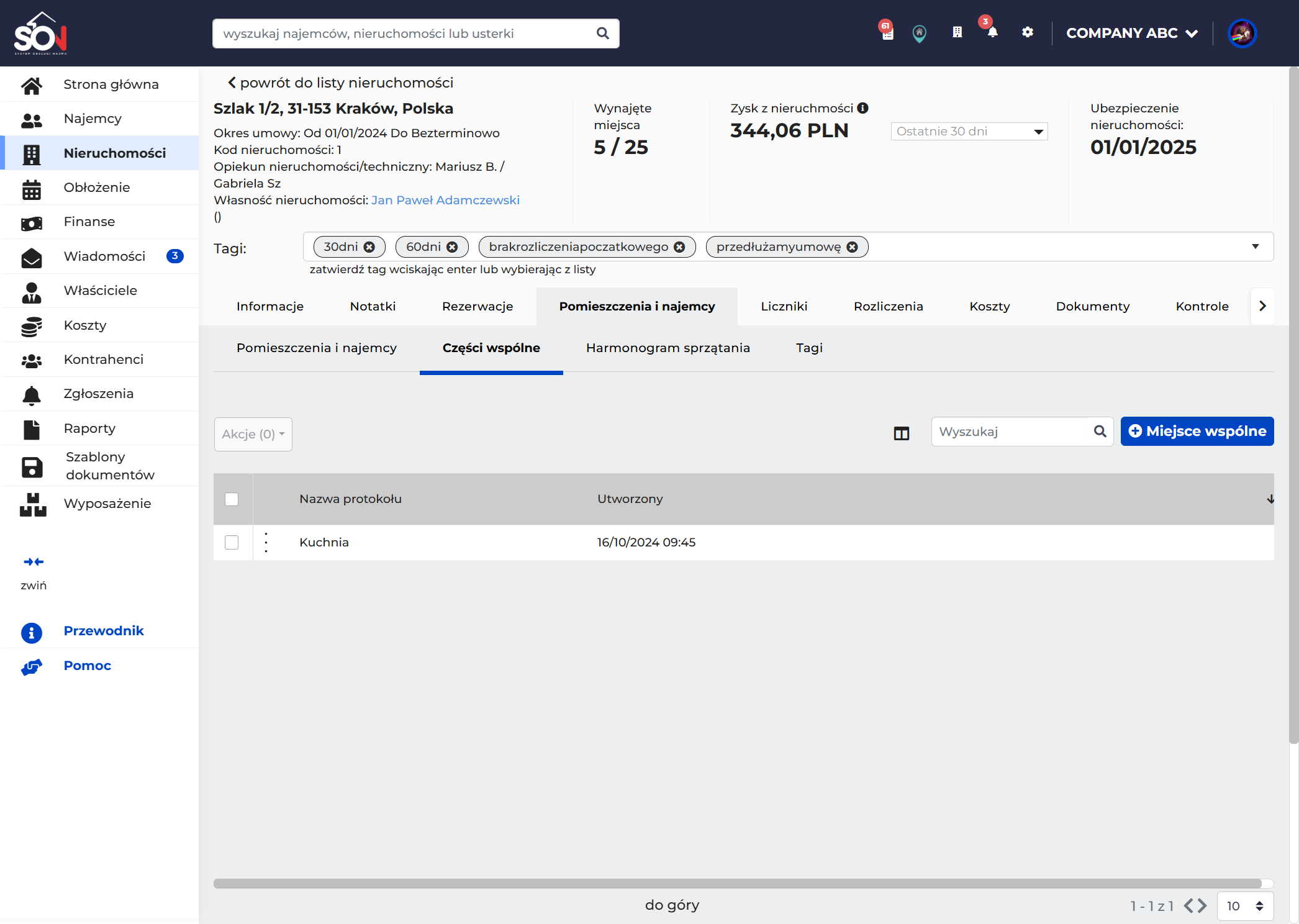Click the horizontal table scrollbar
Image resolution: width=1299 pixels, height=924 pixels.
click(738, 884)
